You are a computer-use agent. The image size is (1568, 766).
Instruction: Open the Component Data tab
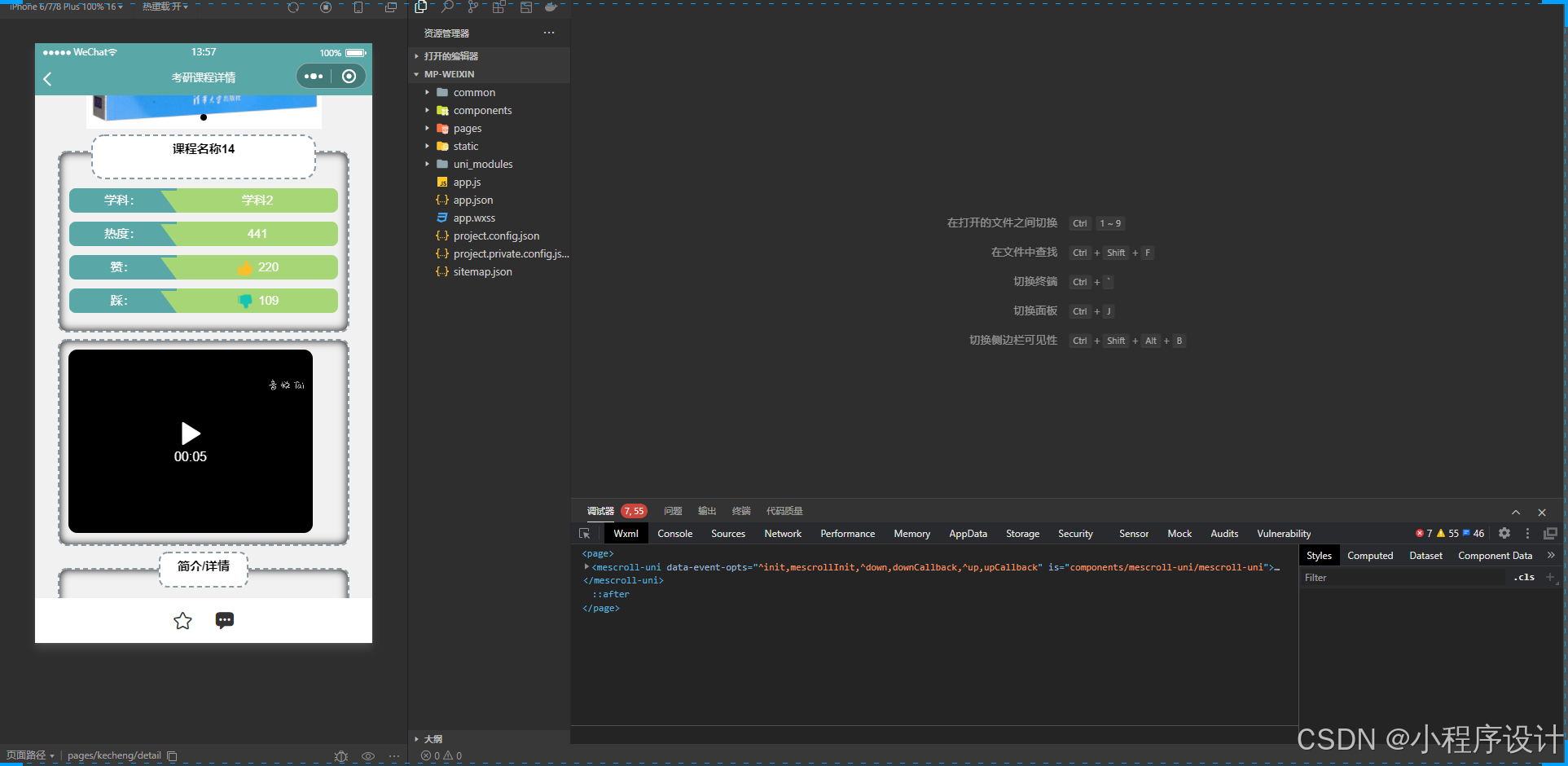pos(1495,556)
